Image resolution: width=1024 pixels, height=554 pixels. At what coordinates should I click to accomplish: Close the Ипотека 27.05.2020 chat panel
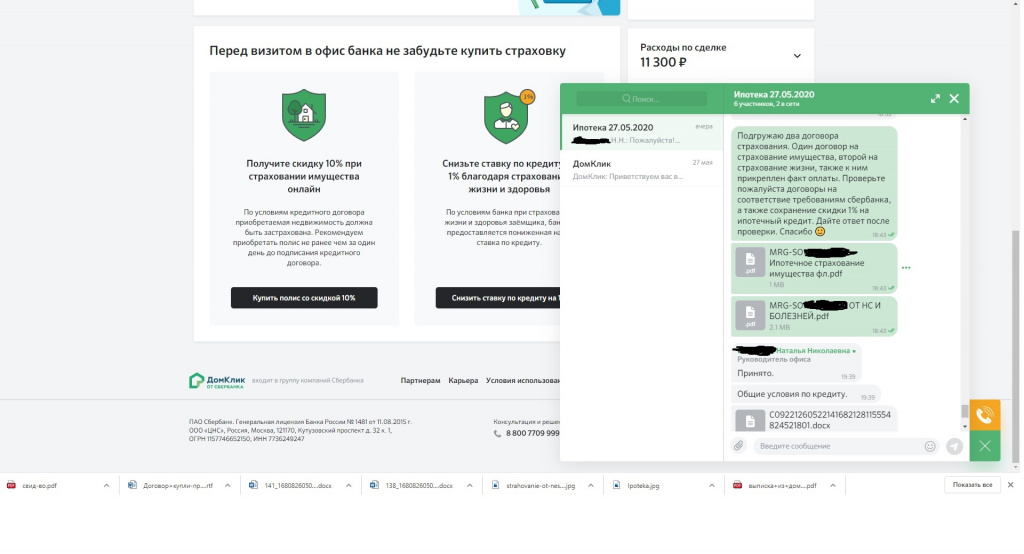[954, 99]
